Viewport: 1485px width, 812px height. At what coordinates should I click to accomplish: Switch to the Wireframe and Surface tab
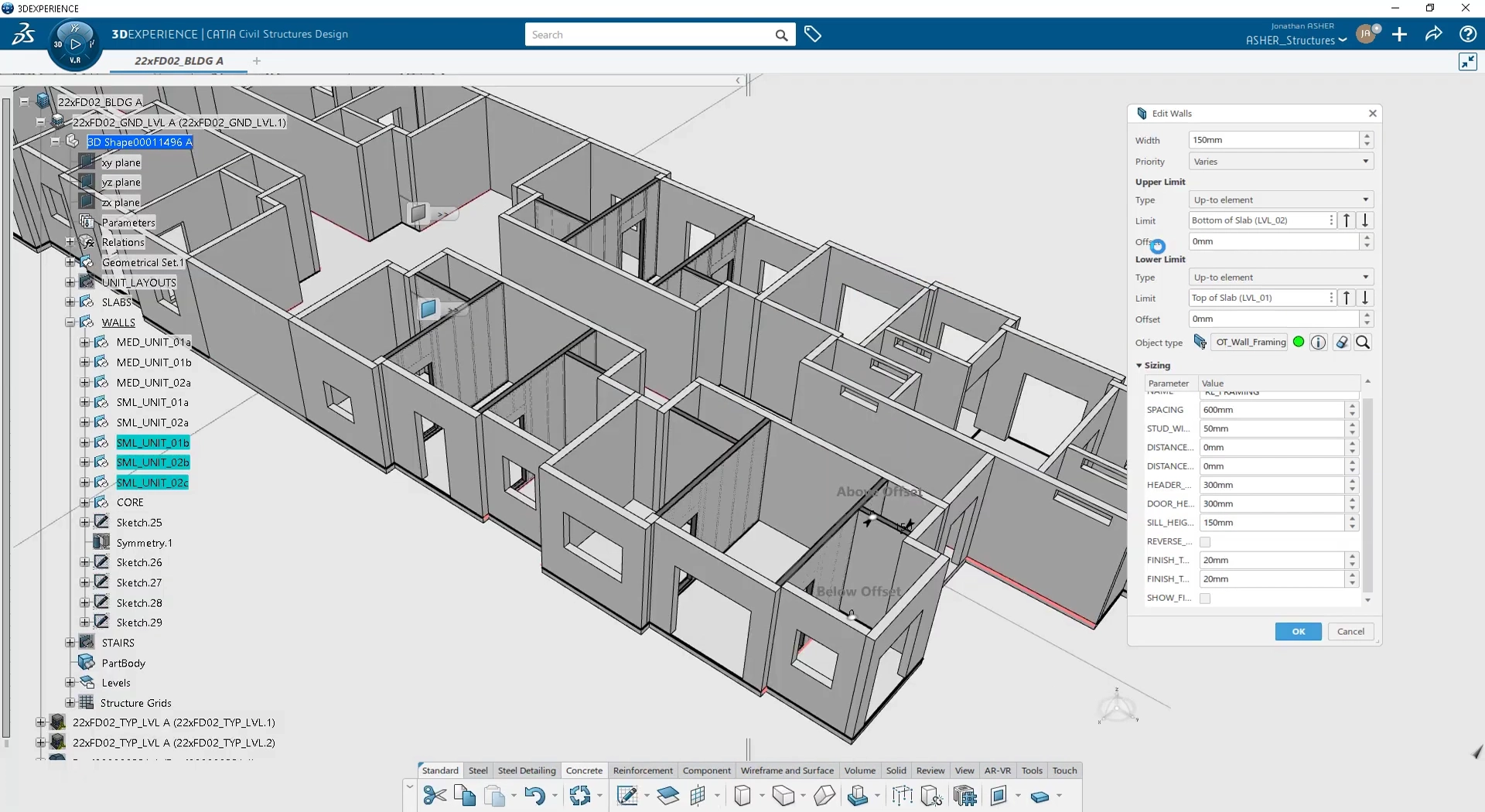tap(787, 770)
